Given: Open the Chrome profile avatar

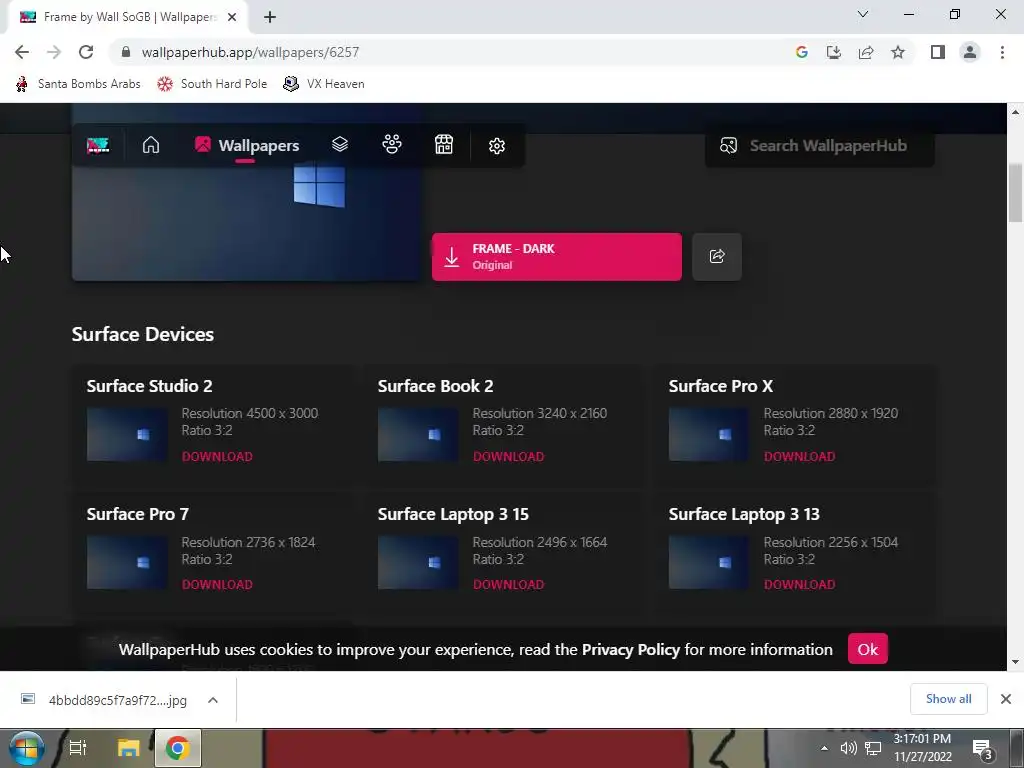Looking at the screenshot, I should [970, 52].
